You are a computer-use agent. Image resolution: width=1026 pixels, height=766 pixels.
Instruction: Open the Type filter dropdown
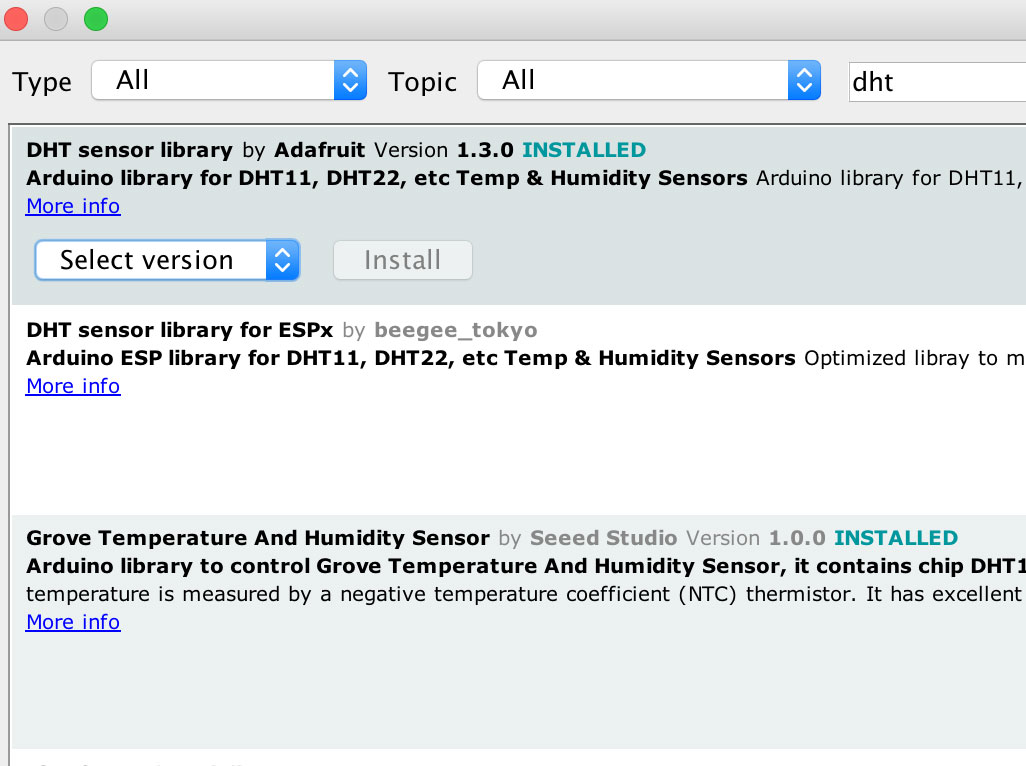tap(229, 80)
